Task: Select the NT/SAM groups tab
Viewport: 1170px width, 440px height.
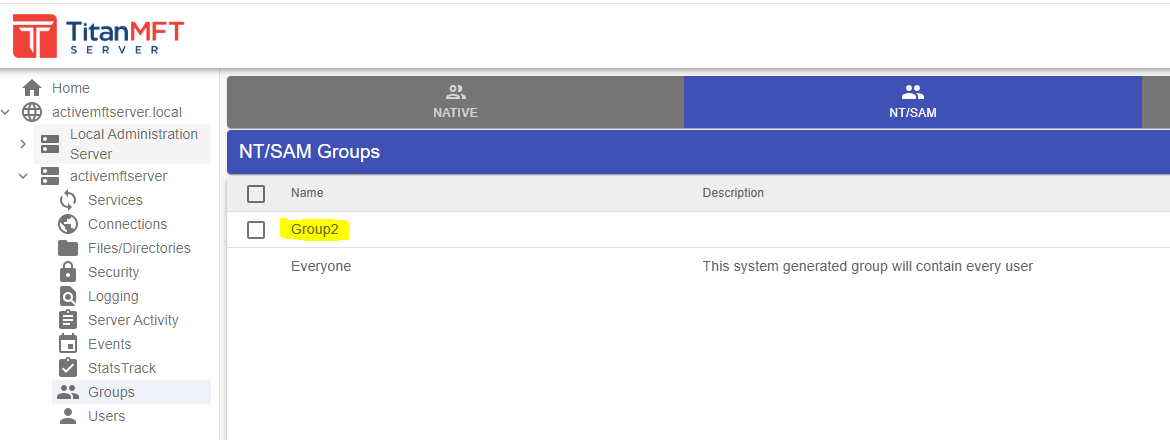Action: [912, 102]
